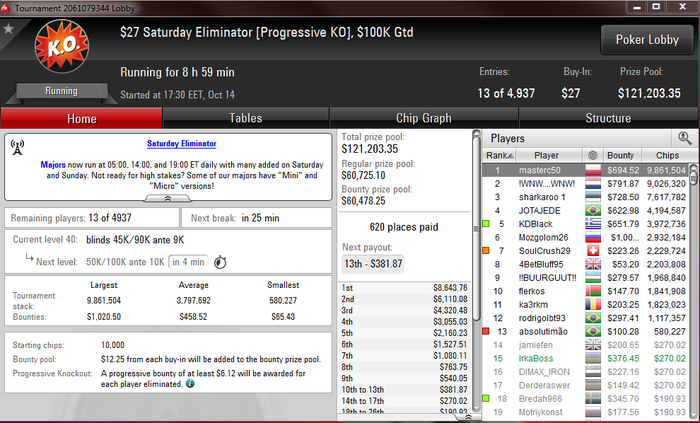Click the K.O. tournament logo

[x=62, y=46]
